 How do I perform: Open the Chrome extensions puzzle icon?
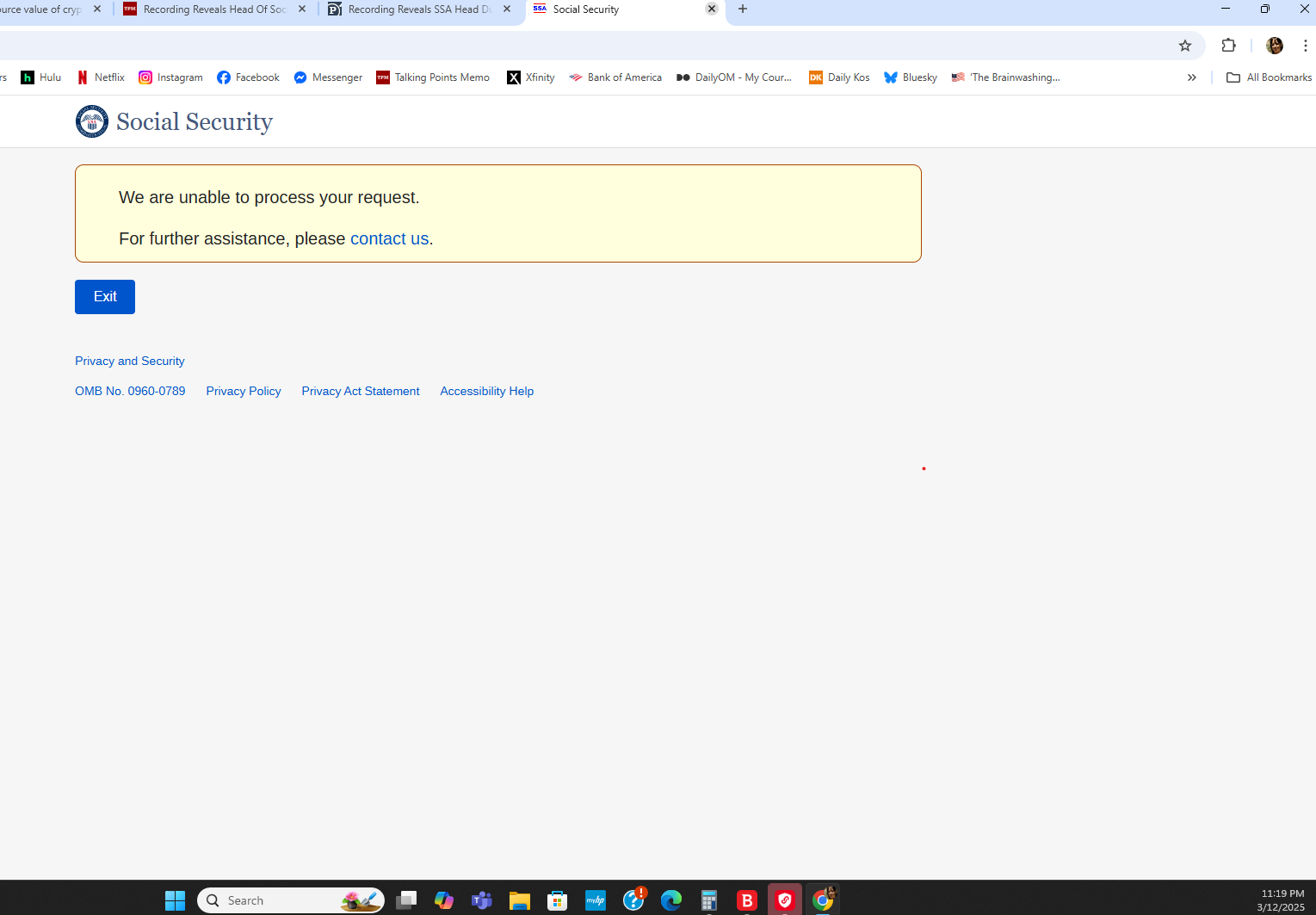[1228, 46]
